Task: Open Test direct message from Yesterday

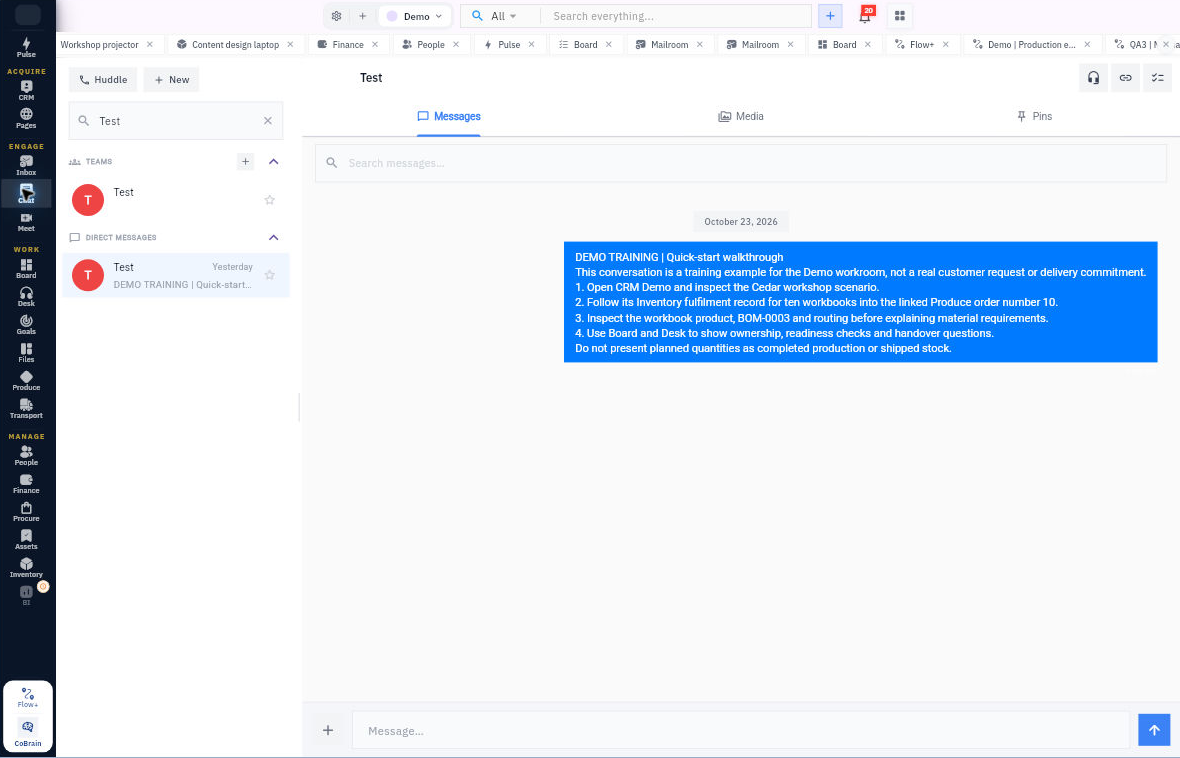Action: pyautogui.click(x=176, y=275)
